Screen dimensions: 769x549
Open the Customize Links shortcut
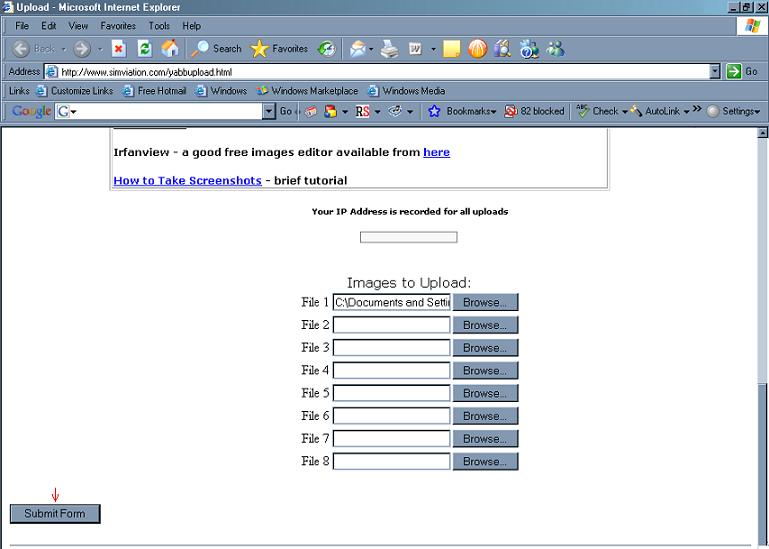click(75, 91)
